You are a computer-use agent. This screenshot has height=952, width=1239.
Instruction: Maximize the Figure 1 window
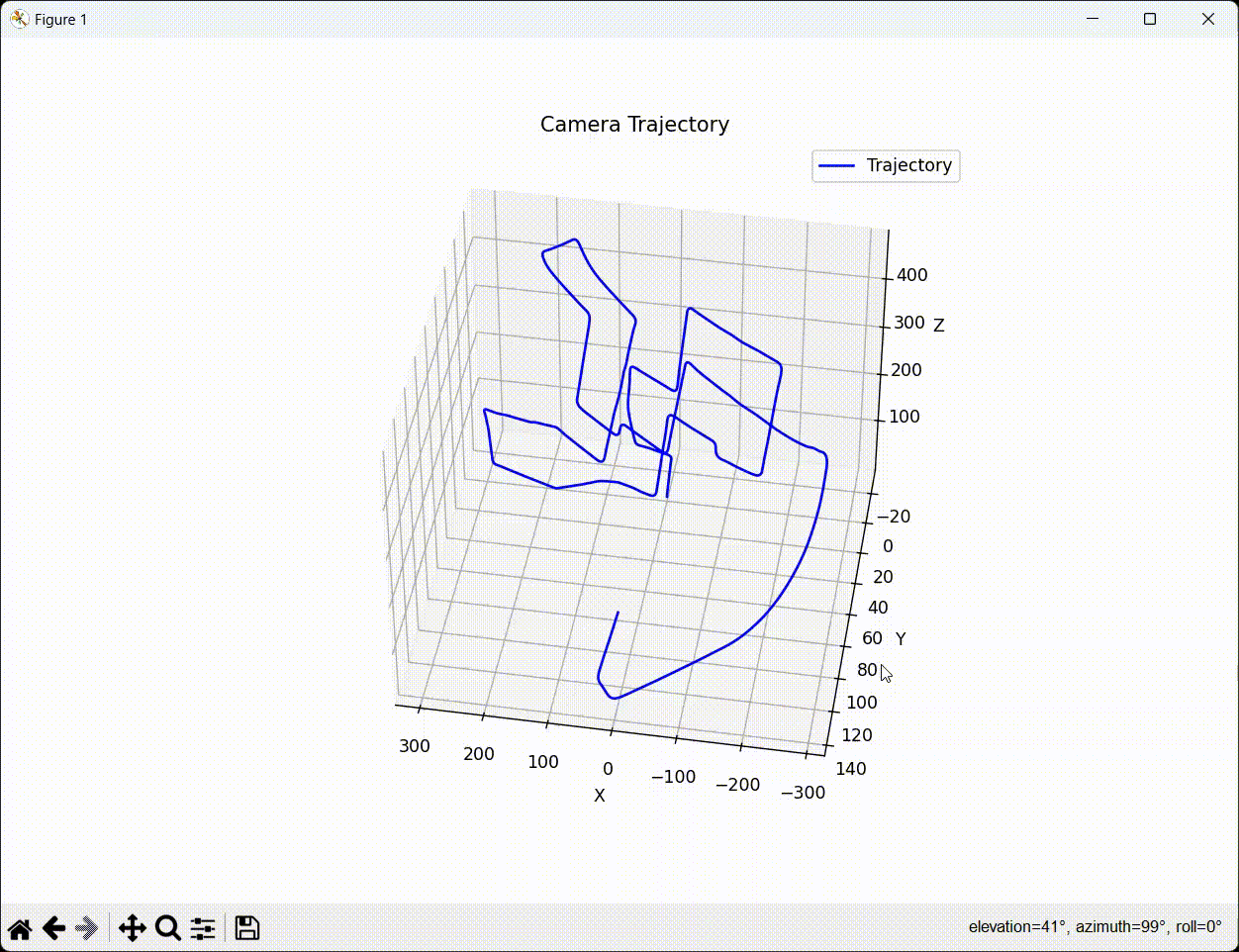coord(1150,19)
